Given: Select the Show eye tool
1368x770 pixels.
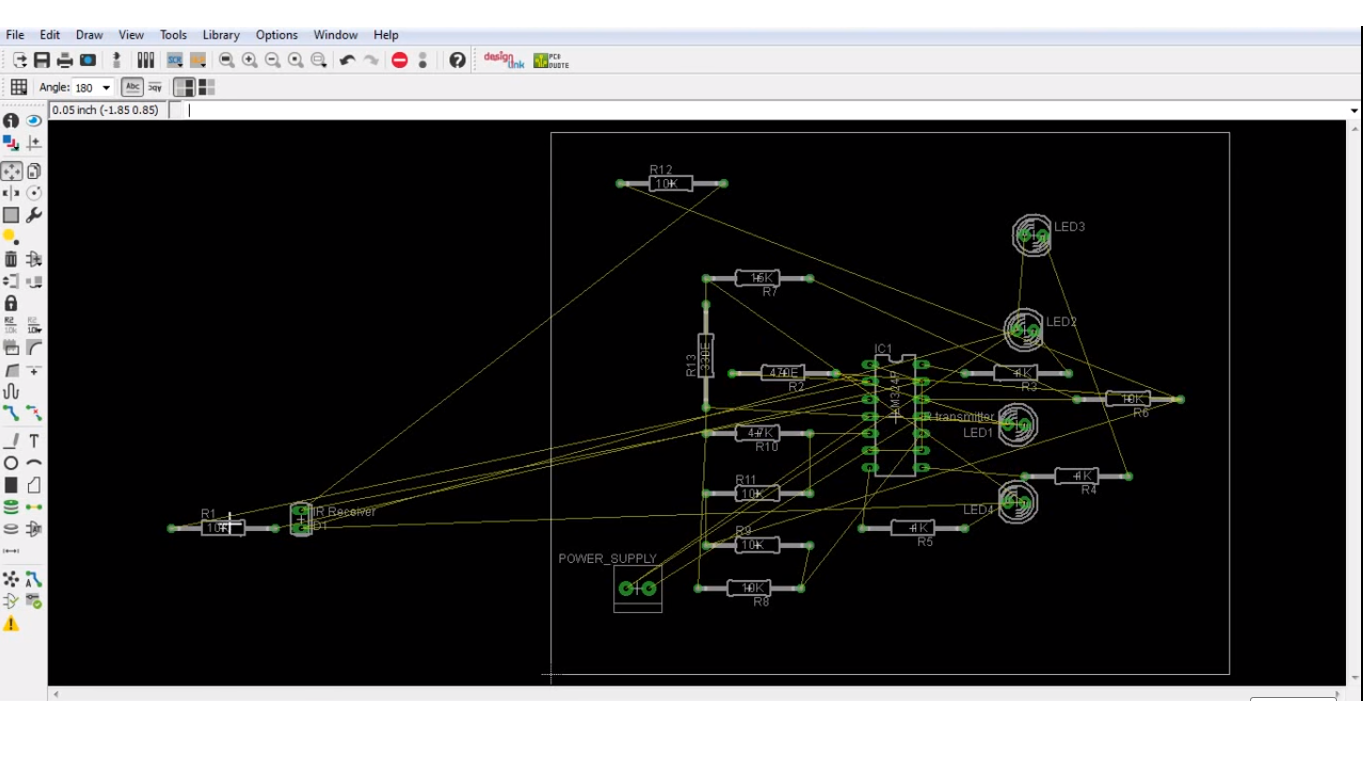Looking at the screenshot, I should click(x=34, y=121).
